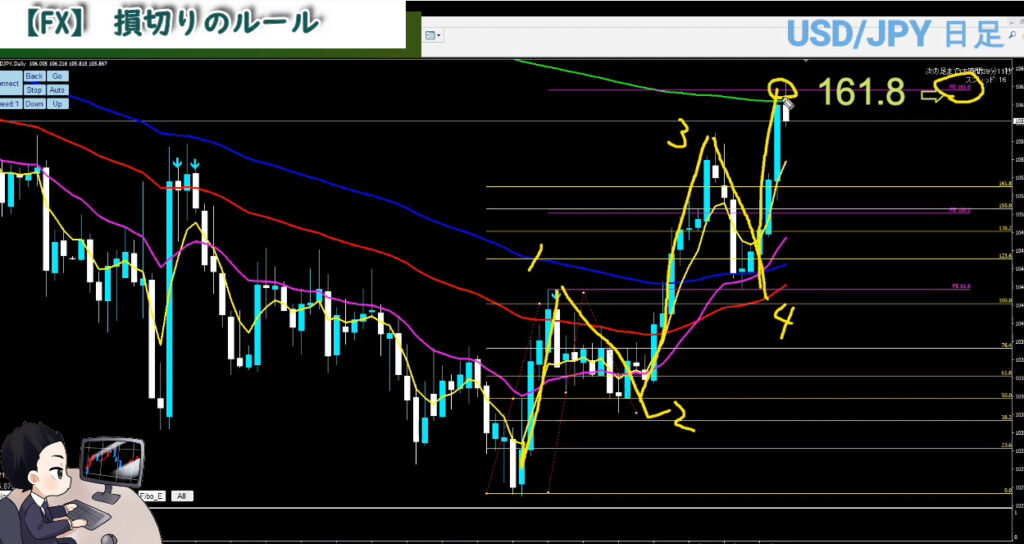The image size is (1024, 544).
Task: Click the Speed:1 indicator button
Action: 10,104
